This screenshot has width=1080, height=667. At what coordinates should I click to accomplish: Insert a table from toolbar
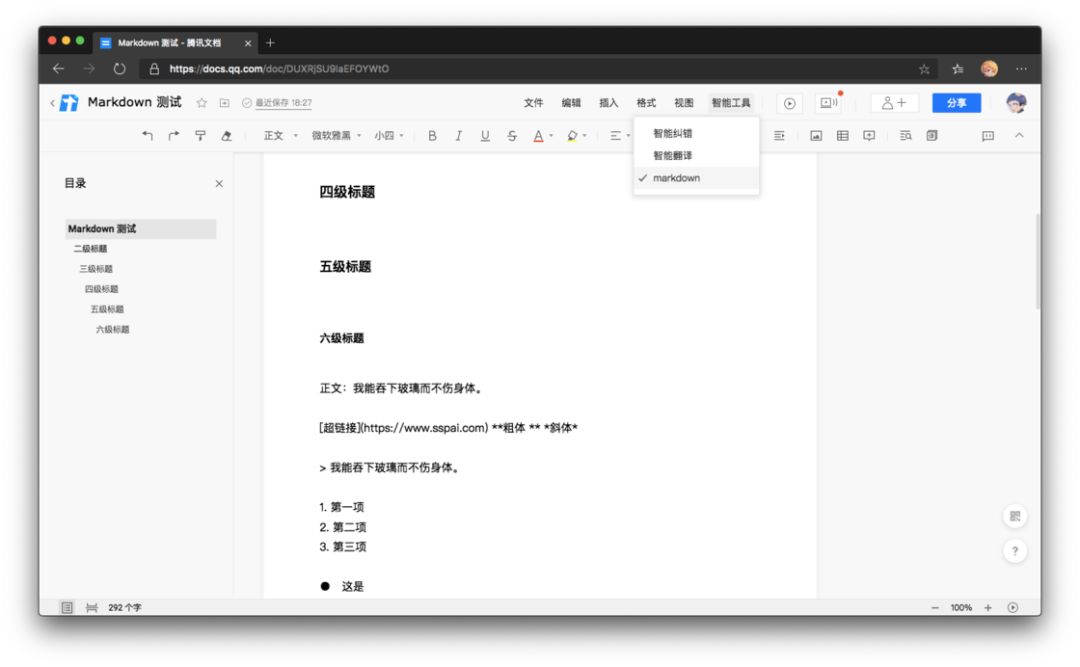pyautogui.click(x=842, y=136)
